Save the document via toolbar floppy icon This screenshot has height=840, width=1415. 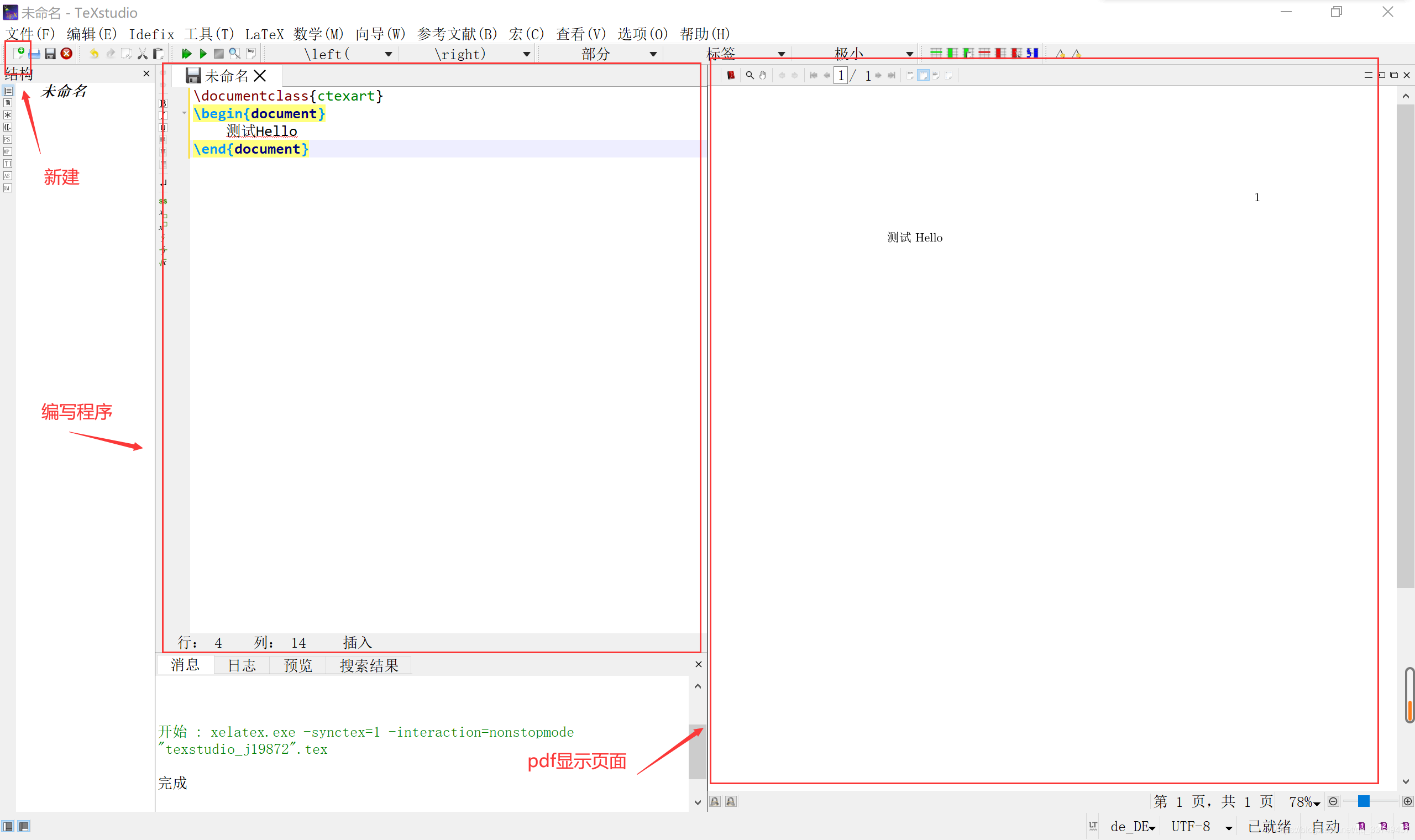[x=50, y=54]
